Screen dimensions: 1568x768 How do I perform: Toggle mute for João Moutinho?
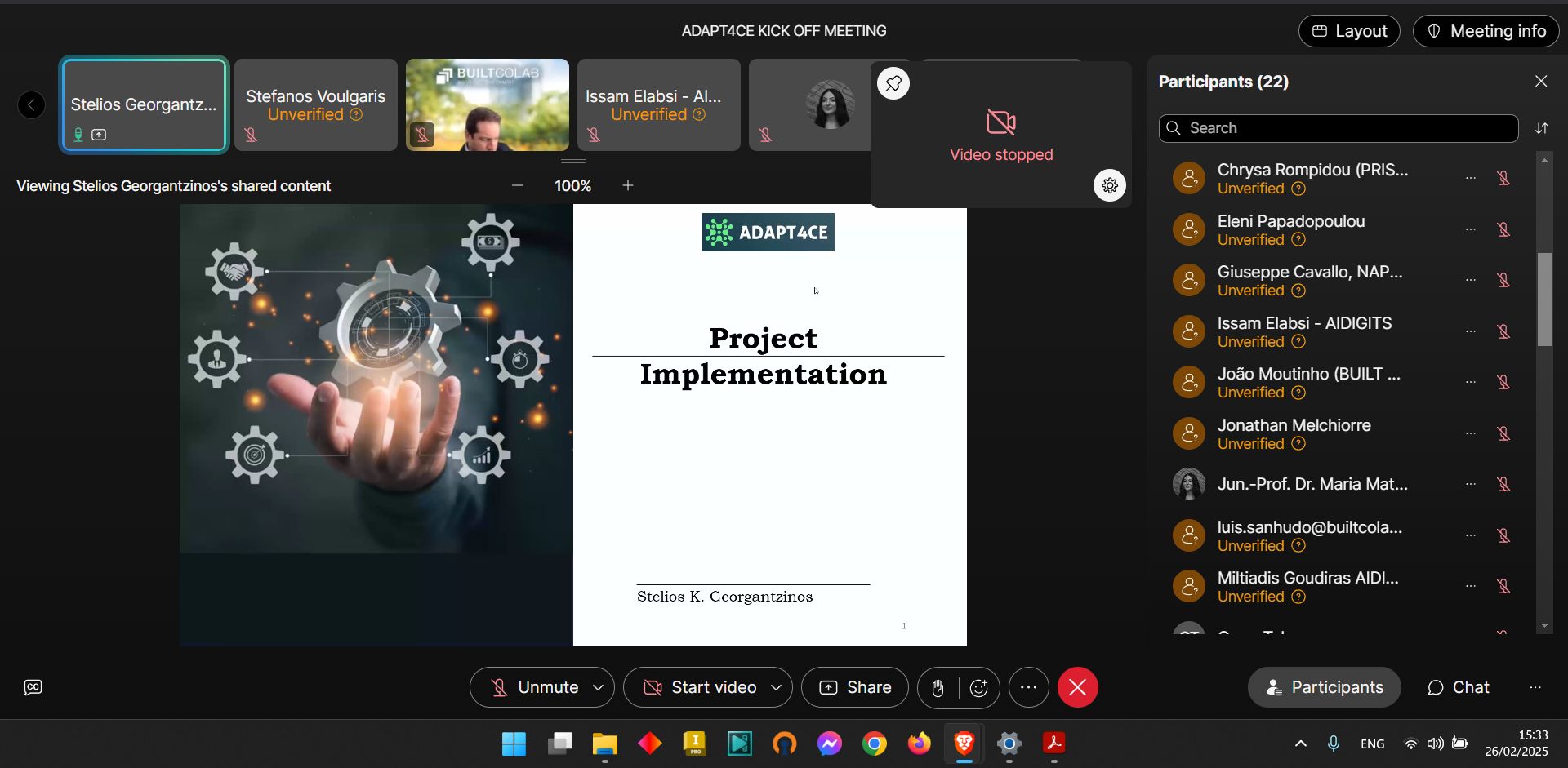(1503, 382)
